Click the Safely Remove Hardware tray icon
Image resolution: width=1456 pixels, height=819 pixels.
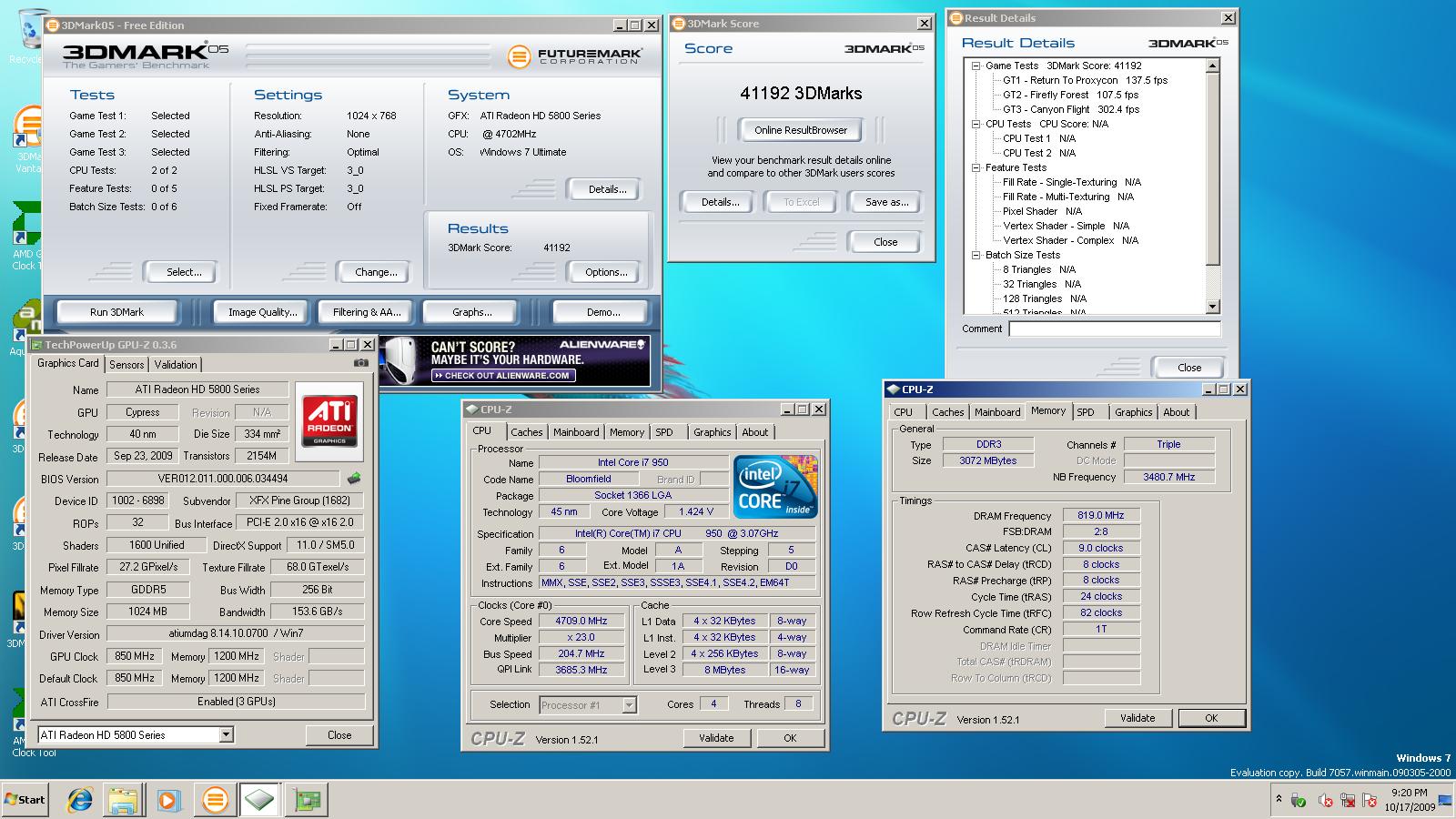point(1299,801)
